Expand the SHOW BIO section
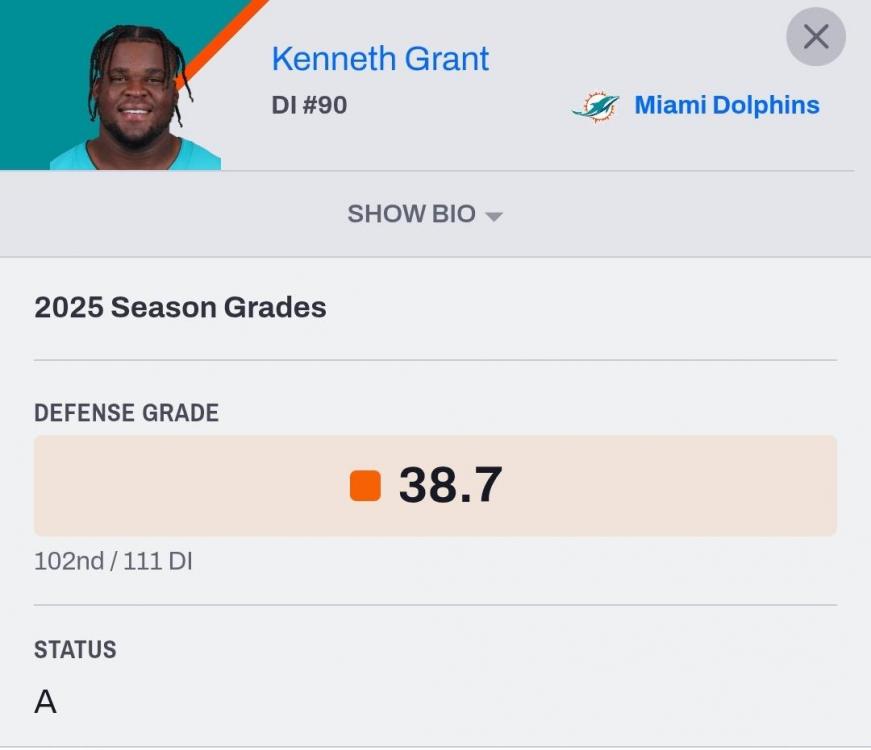The width and height of the screenshot is (871, 750). coord(411,214)
